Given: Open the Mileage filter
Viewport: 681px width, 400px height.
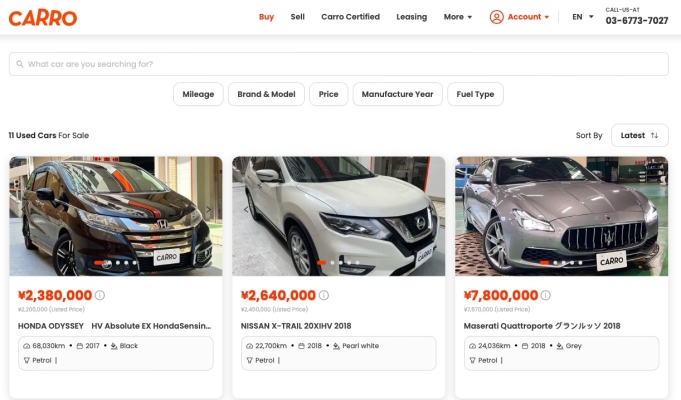Looking at the screenshot, I should 198,94.
